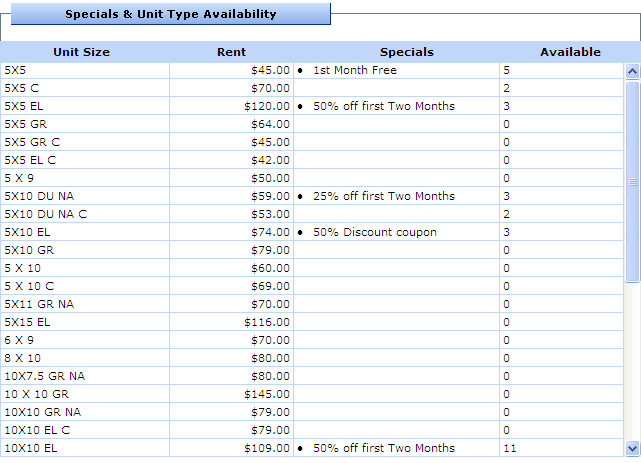Click the 25% off first Two Months special

tap(384, 197)
